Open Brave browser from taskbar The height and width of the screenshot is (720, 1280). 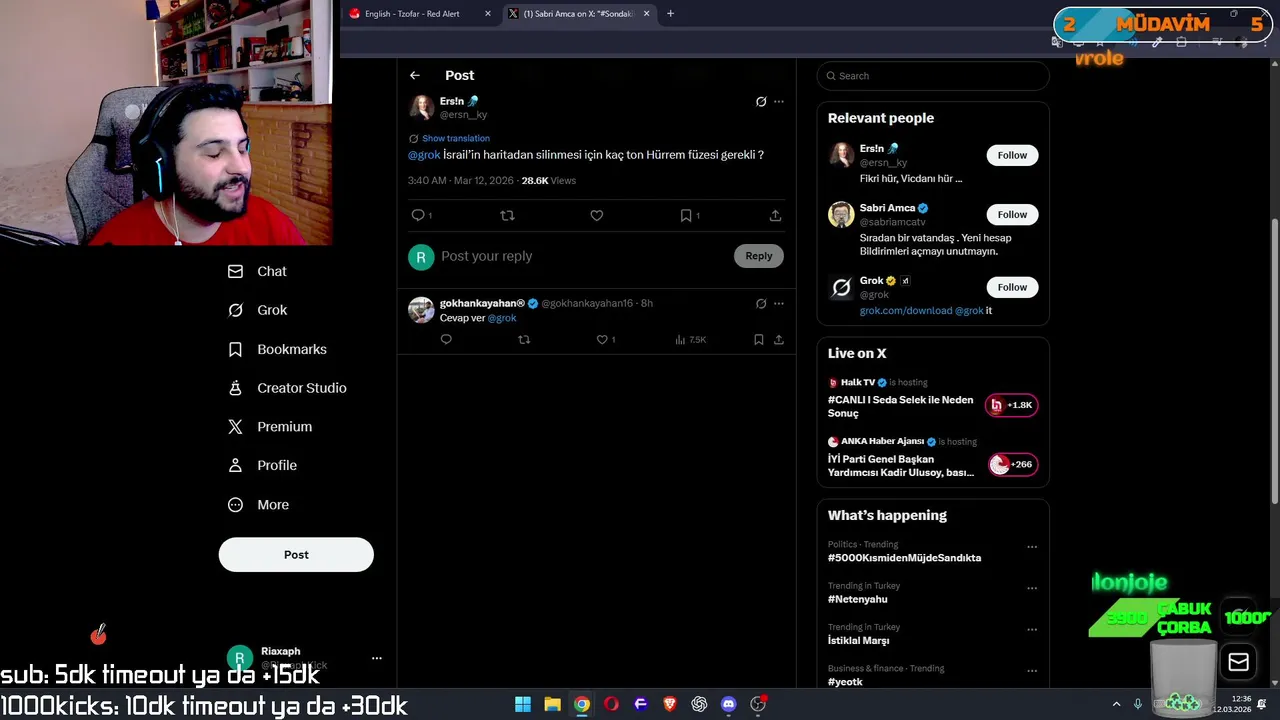coord(670,704)
